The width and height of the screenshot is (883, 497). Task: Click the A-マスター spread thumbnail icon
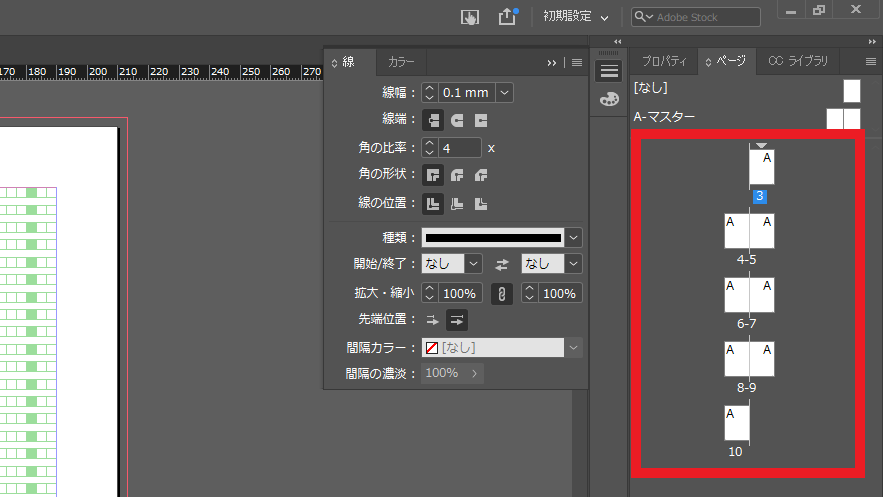pos(843,119)
